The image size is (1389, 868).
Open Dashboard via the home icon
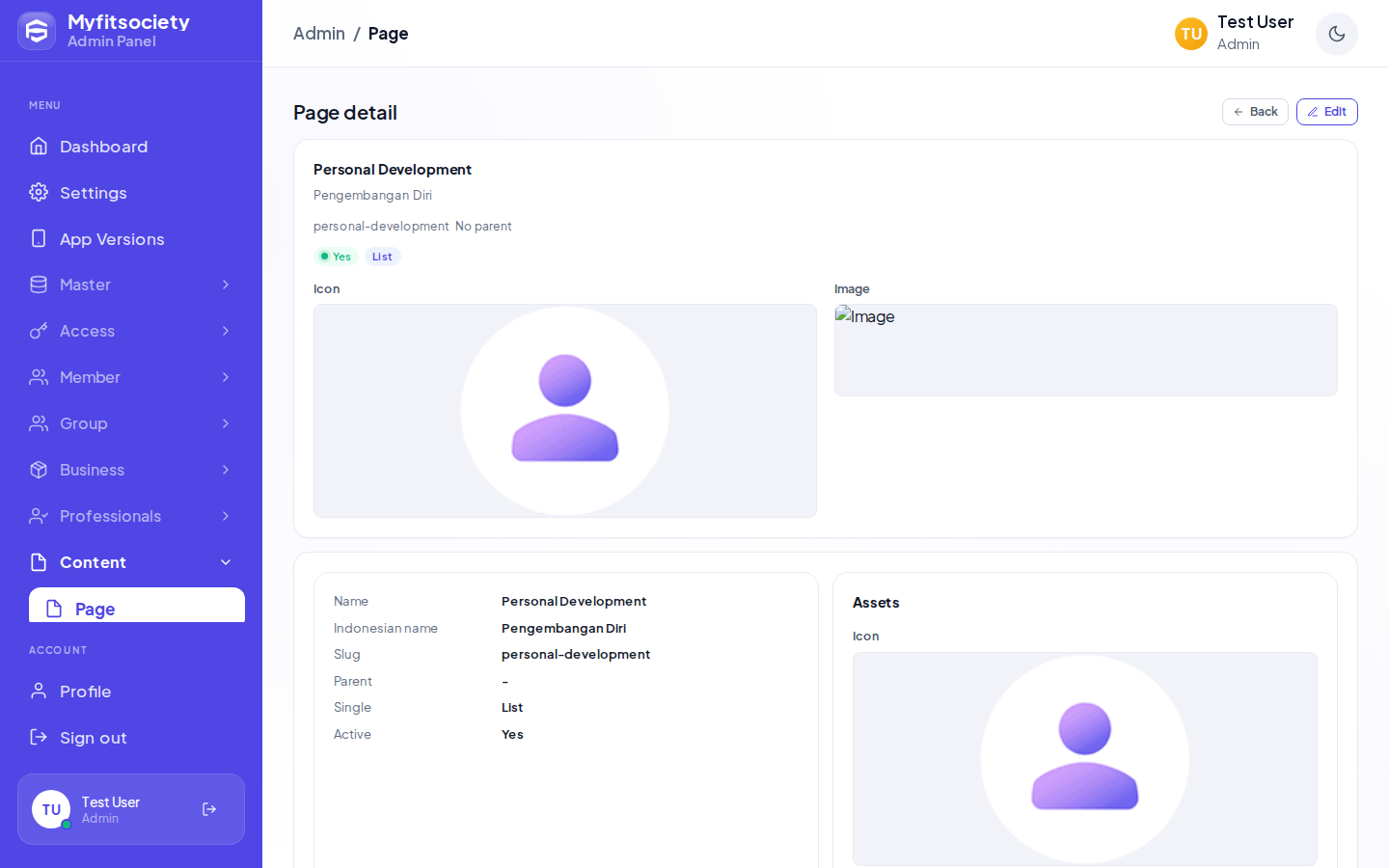click(39, 146)
